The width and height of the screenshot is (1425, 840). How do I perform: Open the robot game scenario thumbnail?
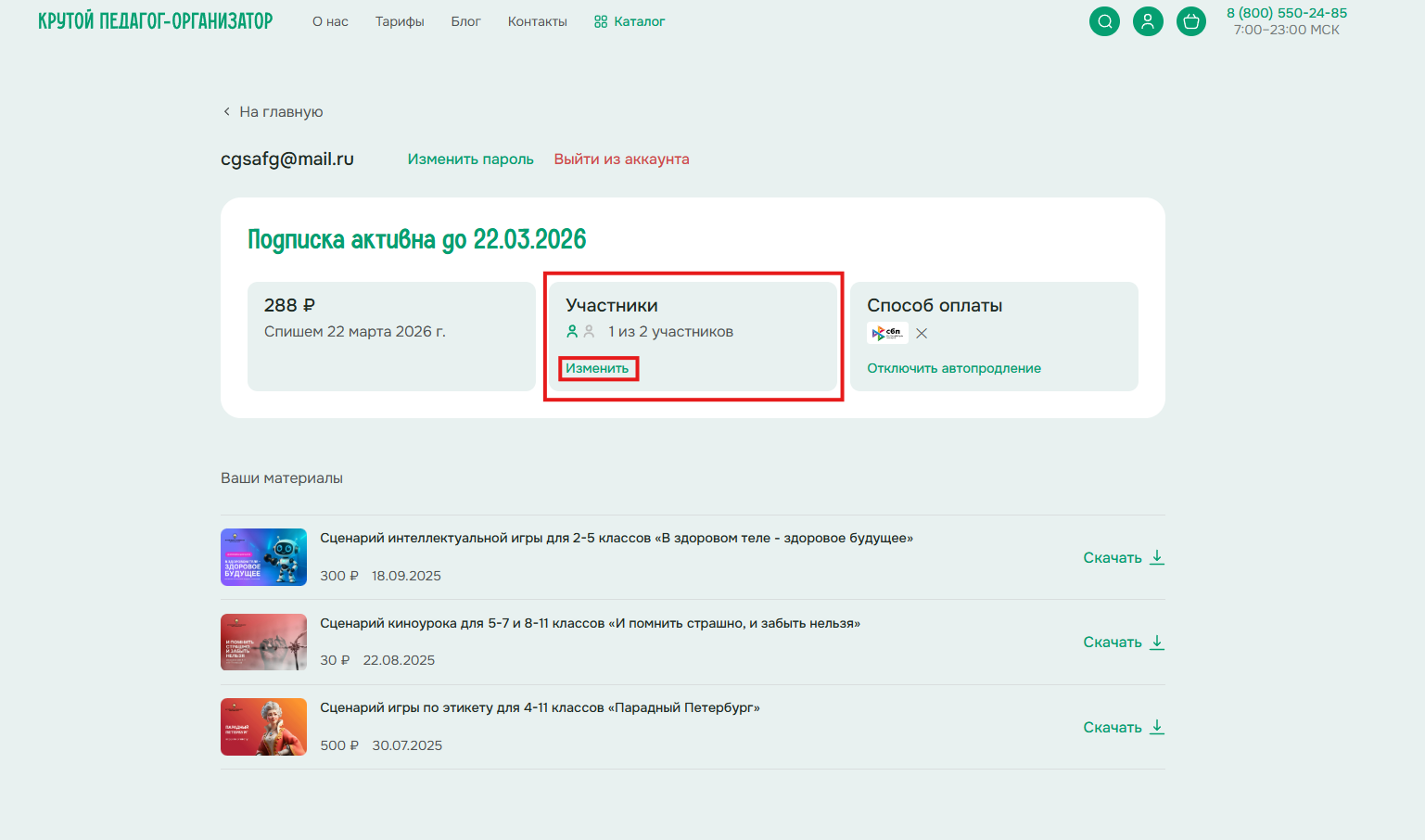263,557
